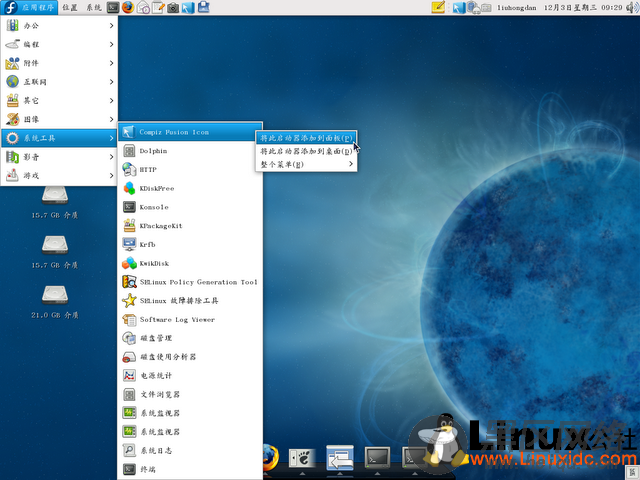Open KwikDisk from the menu
Viewport: 640px width, 480px height.
coord(190,264)
